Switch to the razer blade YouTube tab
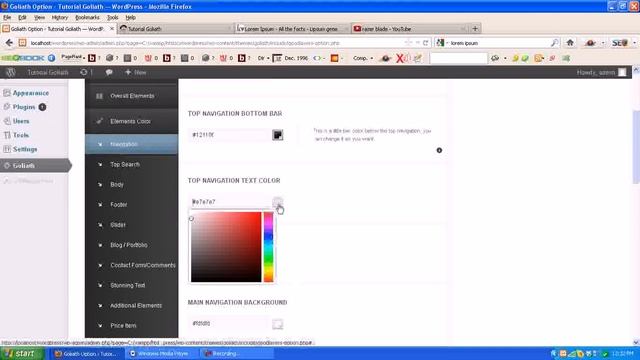This screenshot has height=360, width=640. 409,29
